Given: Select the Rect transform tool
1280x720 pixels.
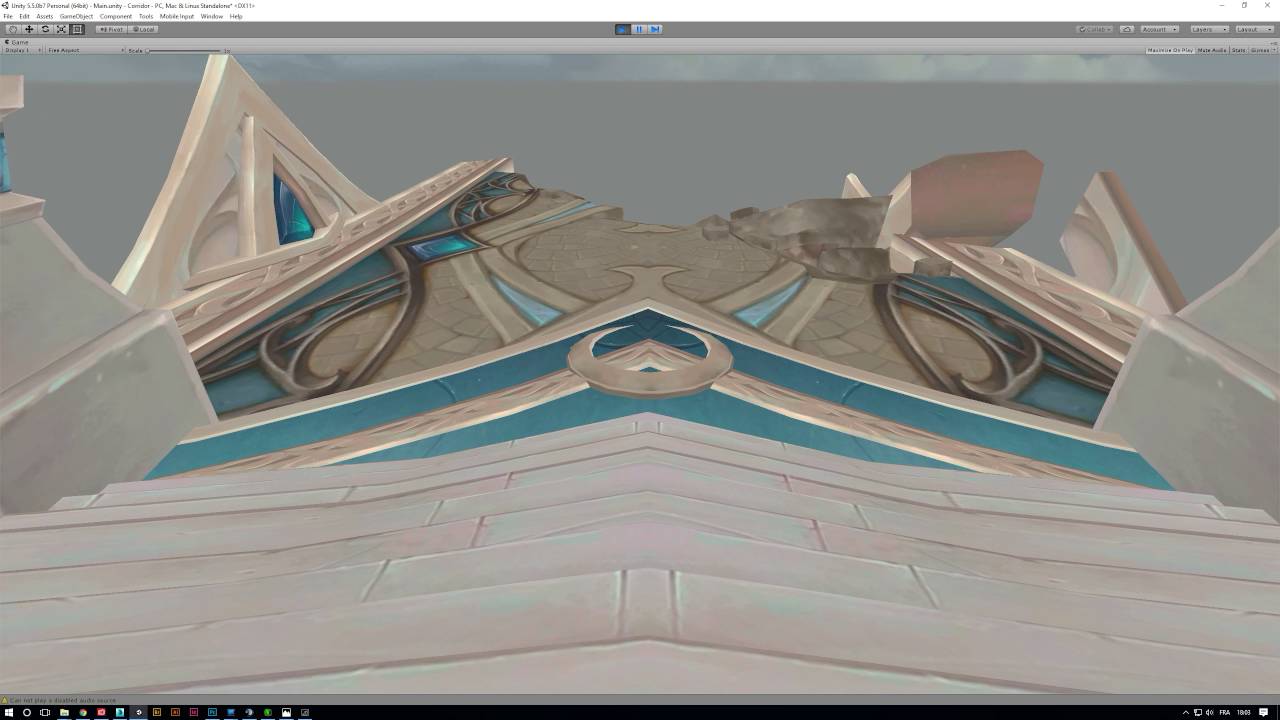Looking at the screenshot, I should click(x=77, y=29).
